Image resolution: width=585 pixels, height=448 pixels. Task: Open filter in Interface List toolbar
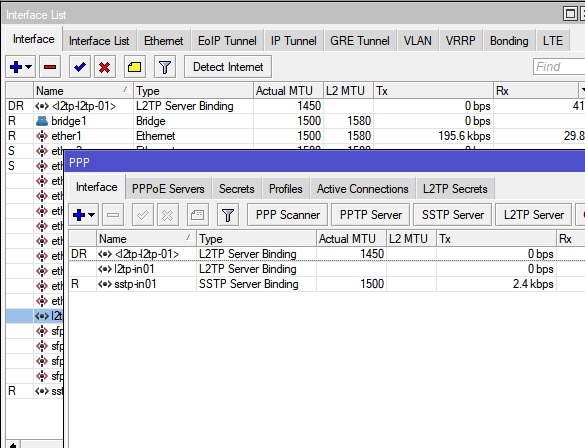(x=165, y=67)
